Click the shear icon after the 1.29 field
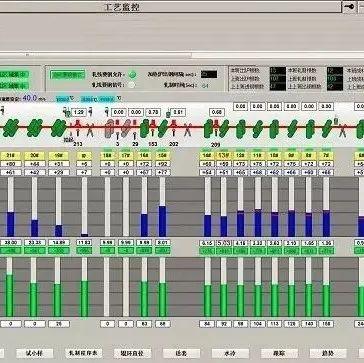The width and height of the screenshot is (364, 363). coord(90,130)
